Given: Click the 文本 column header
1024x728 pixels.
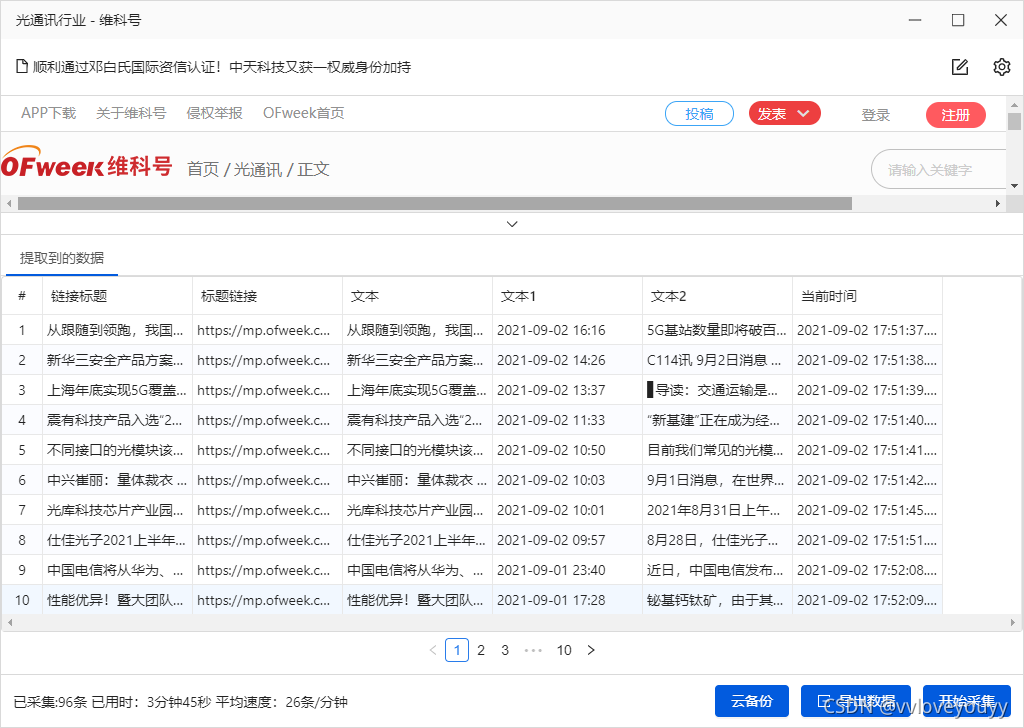Looking at the screenshot, I should (417, 296).
